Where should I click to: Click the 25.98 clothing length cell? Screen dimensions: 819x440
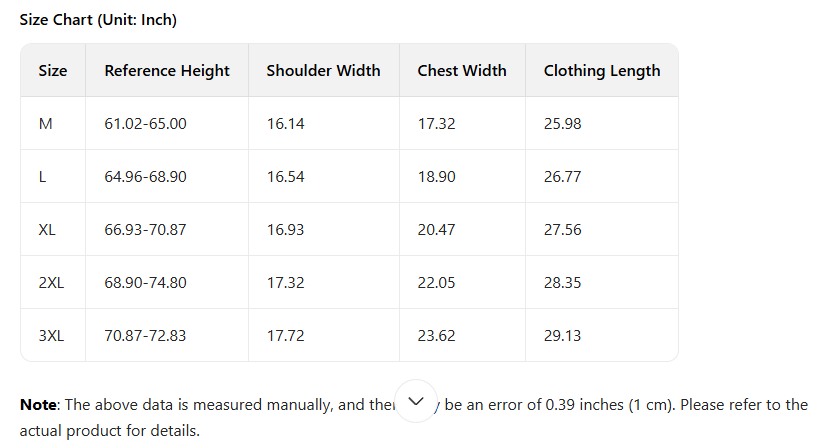pos(562,124)
